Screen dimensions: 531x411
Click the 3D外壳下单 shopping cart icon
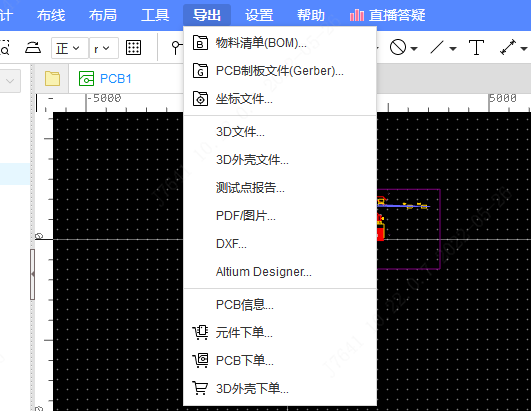point(200,388)
